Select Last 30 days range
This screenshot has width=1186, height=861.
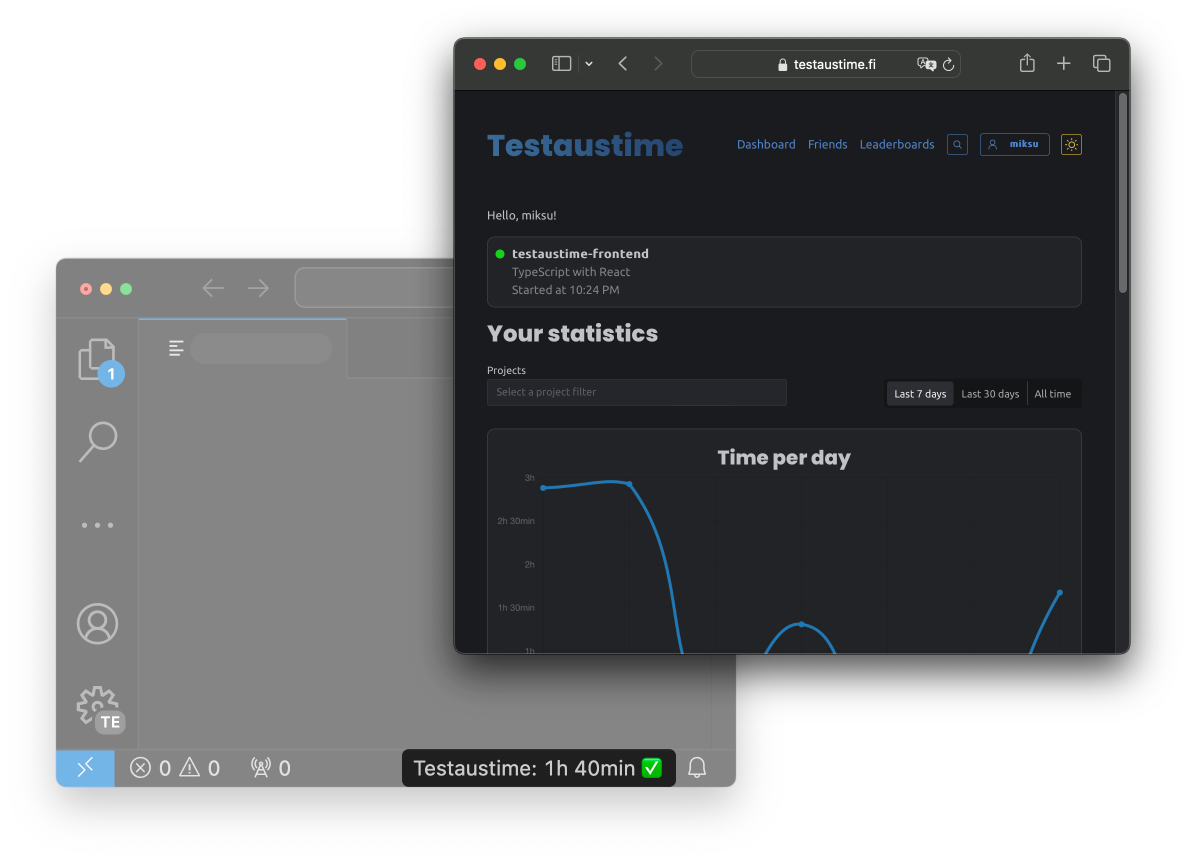(990, 393)
